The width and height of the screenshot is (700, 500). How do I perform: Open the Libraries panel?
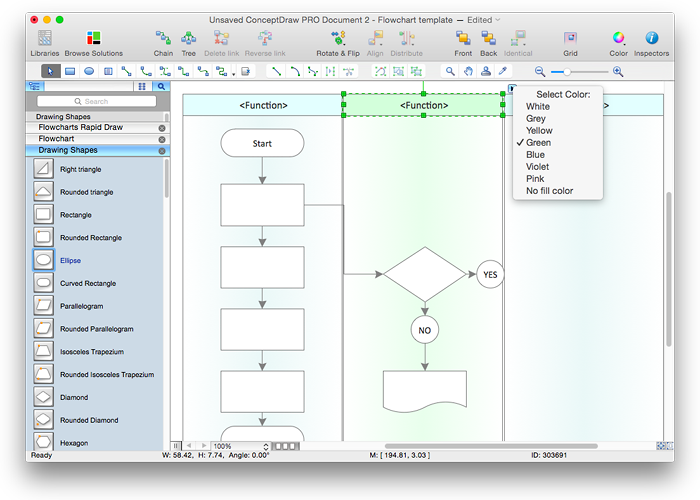click(x=45, y=43)
